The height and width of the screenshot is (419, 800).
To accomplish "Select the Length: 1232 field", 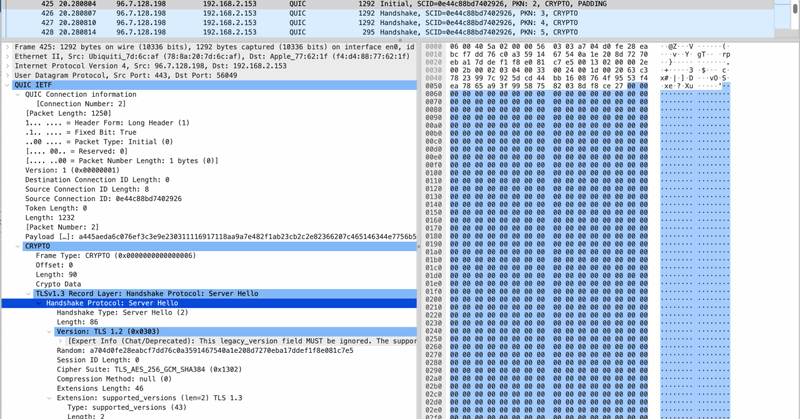I will coord(49,217).
